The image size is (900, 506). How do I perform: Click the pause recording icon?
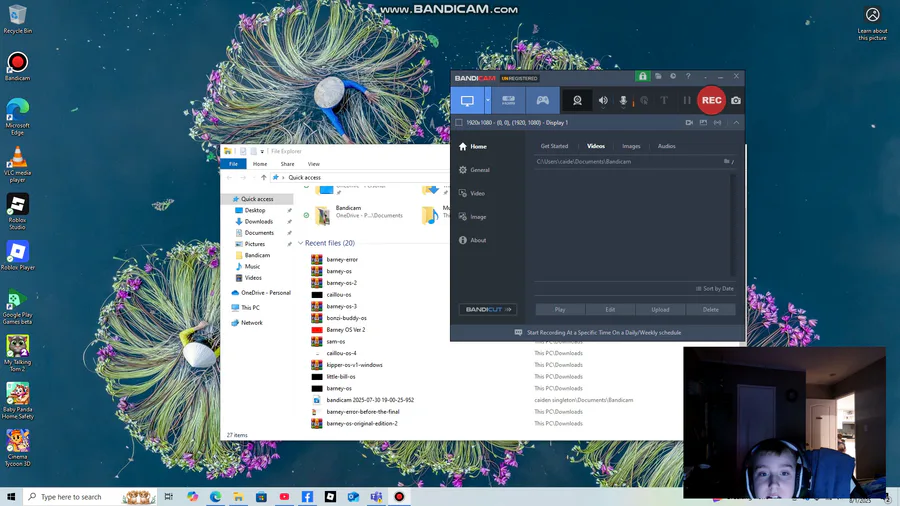point(686,100)
